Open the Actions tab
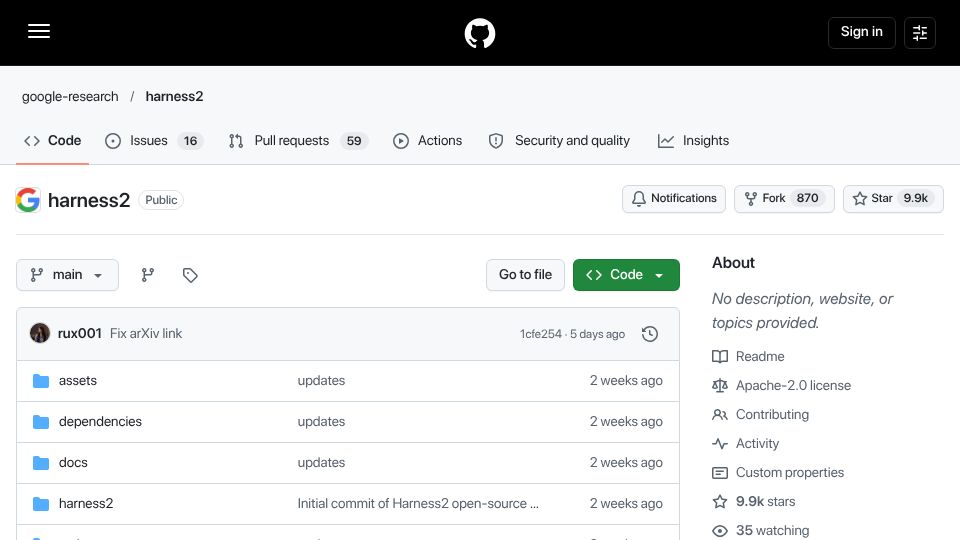The width and height of the screenshot is (960, 540). pos(427,141)
